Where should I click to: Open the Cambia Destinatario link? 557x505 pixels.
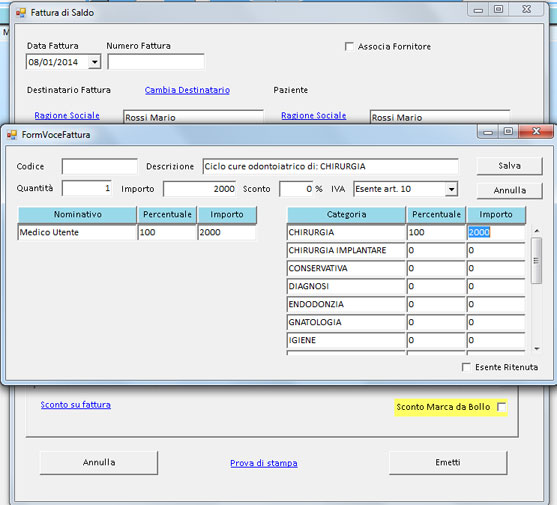tap(187, 90)
